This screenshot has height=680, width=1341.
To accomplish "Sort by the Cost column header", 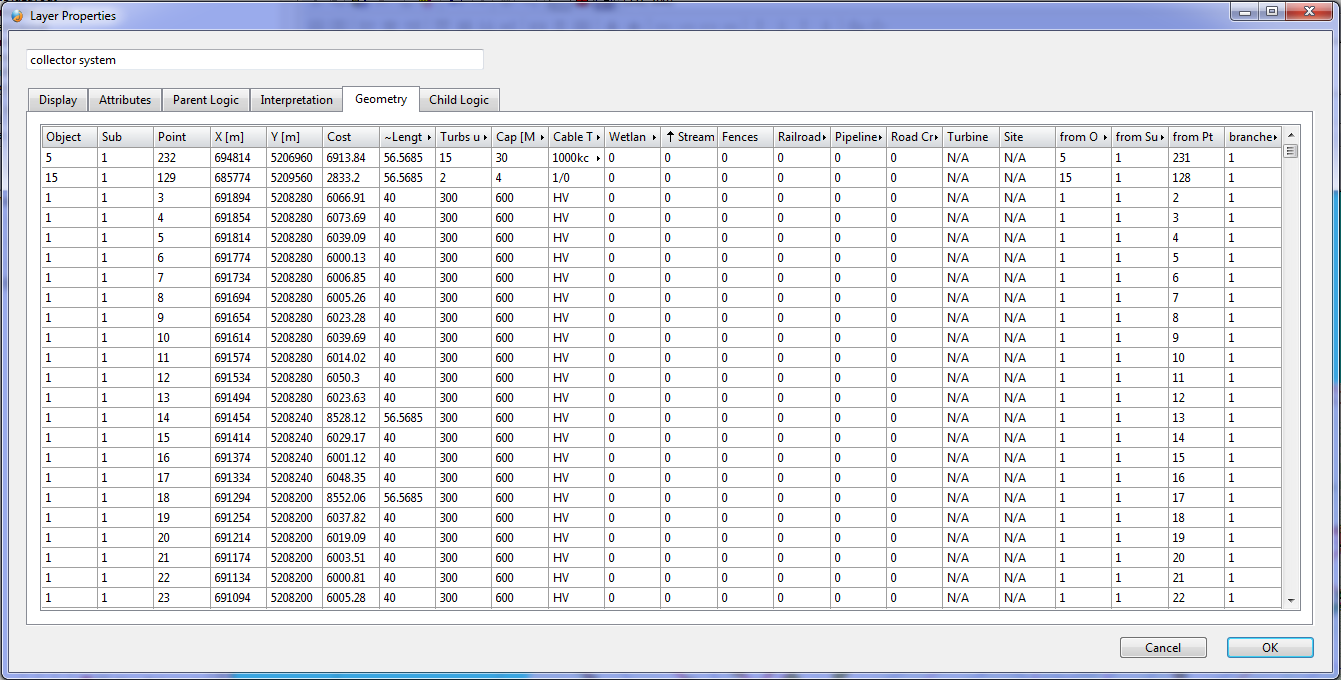I will click(349, 137).
